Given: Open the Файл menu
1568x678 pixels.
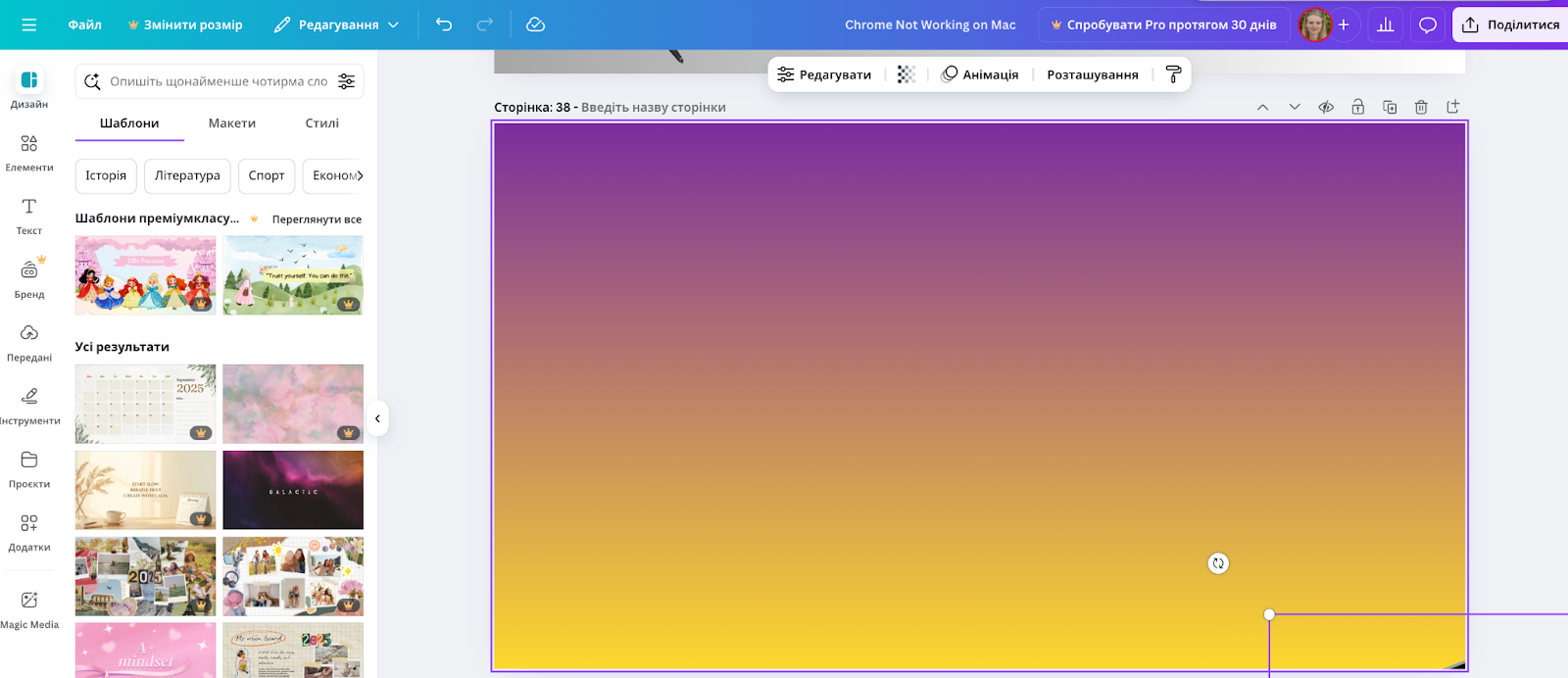Looking at the screenshot, I should (x=85, y=24).
